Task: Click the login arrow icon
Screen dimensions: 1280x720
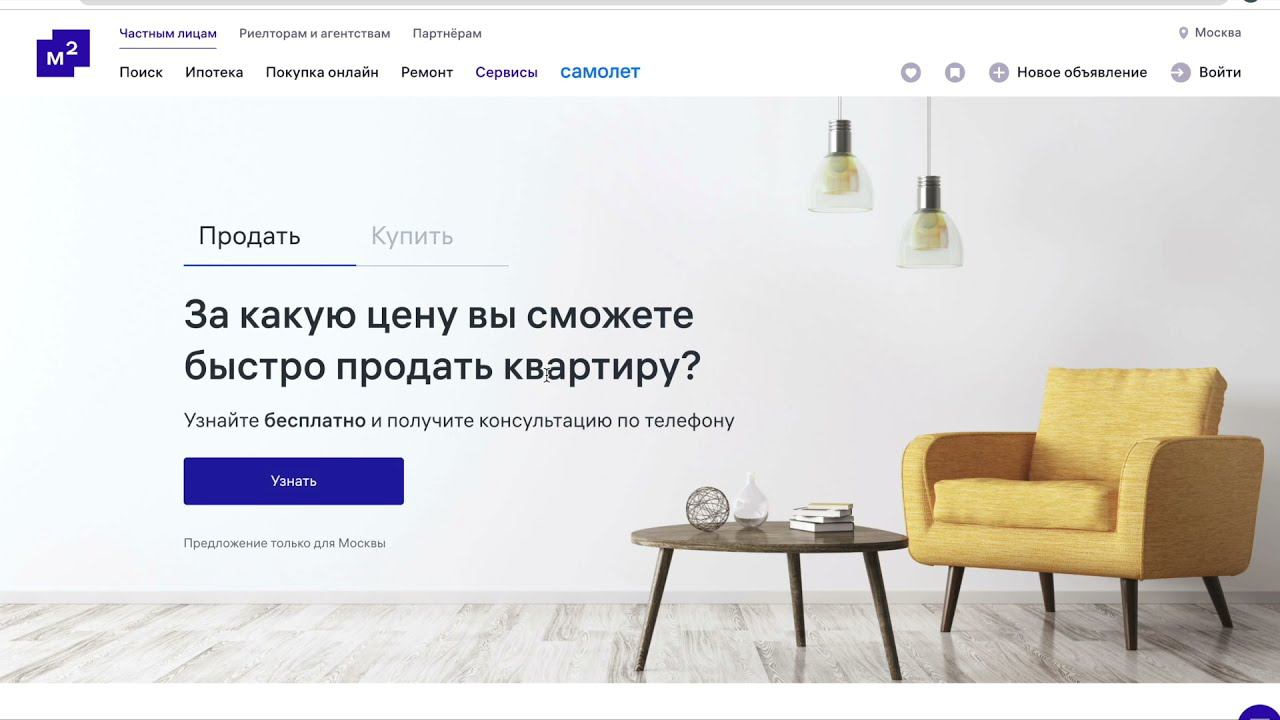Action: click(1181, 72)
